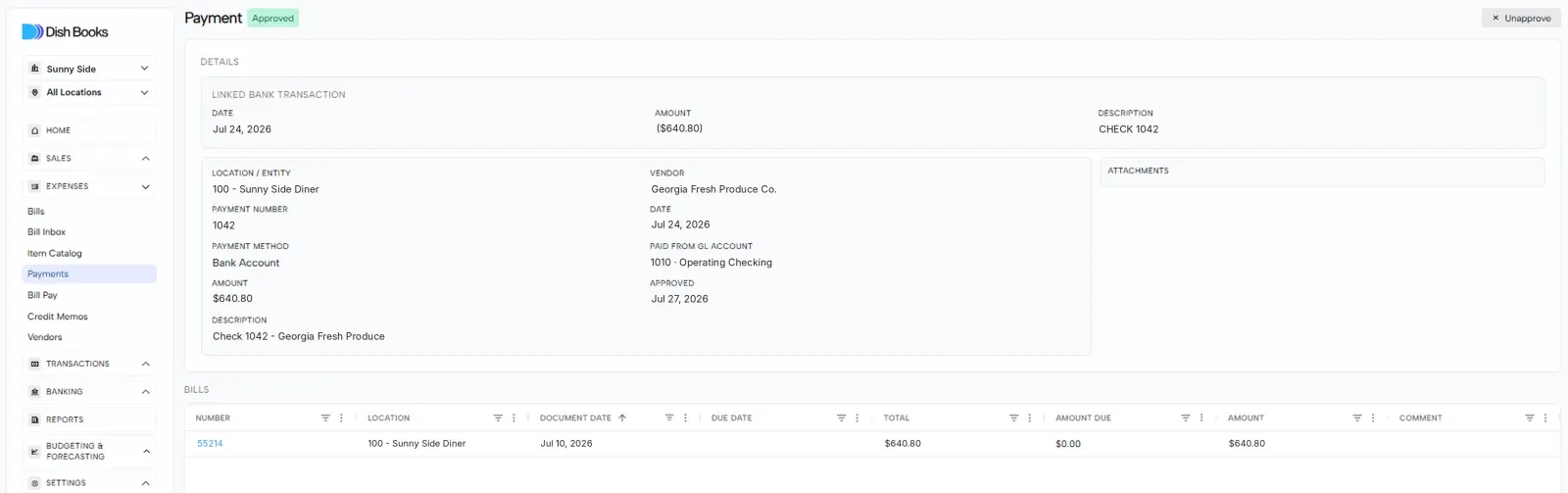Toggle Document Date sort arrow
The width and height of the screenshot is (1568, 493).
(x=622, y=419)
